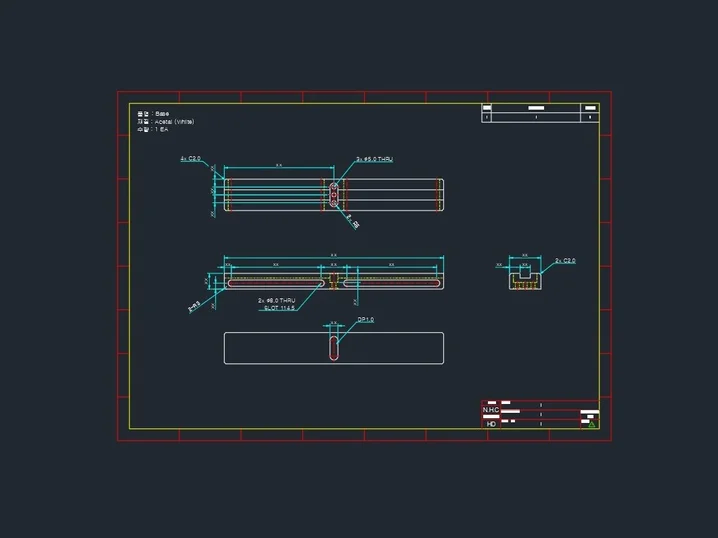Screen dimensions: 718x538
Task: Select the 4x C2.0 chamfer label
Action: (x=190, y=159)
